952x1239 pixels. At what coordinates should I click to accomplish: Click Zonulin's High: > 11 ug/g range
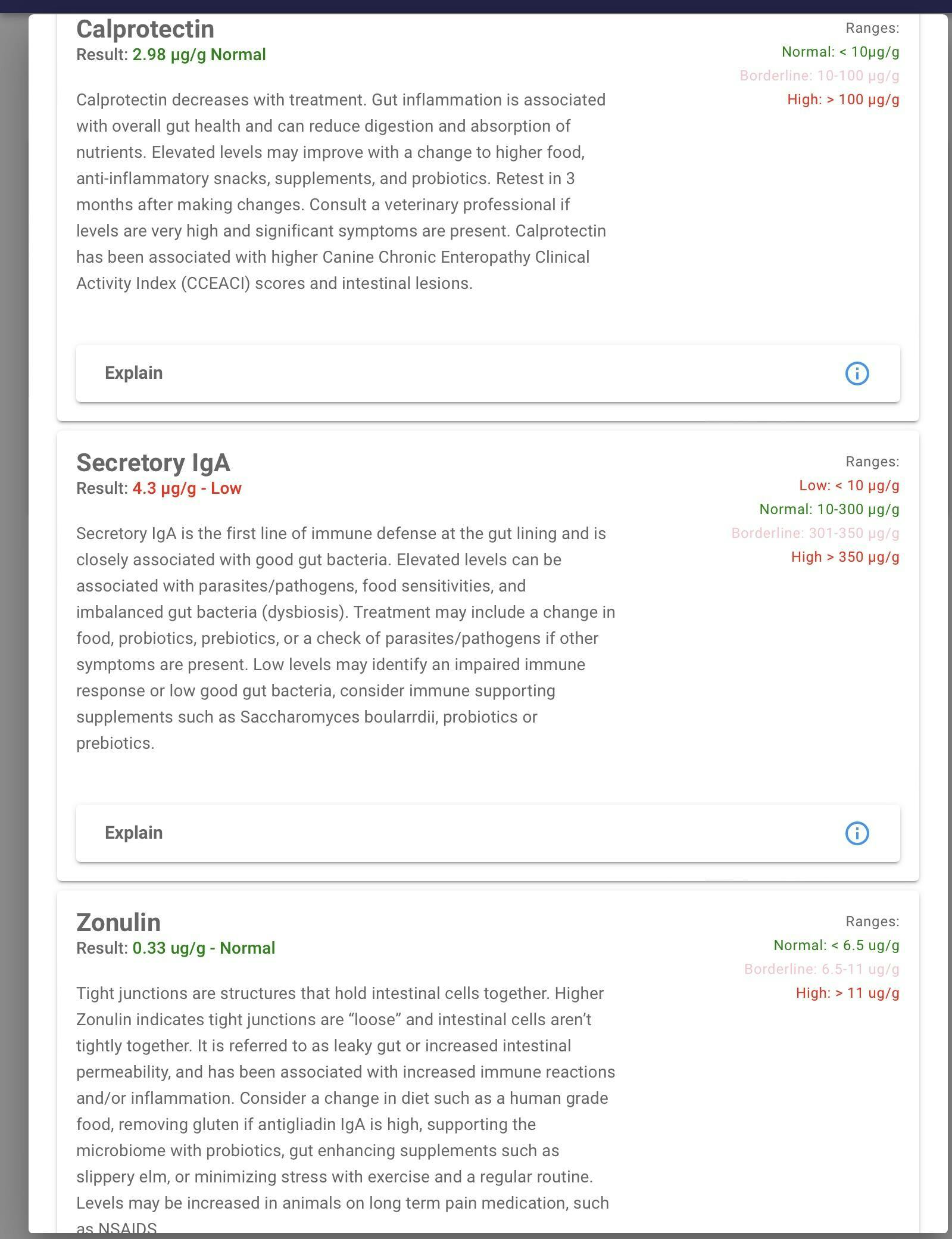847,993
